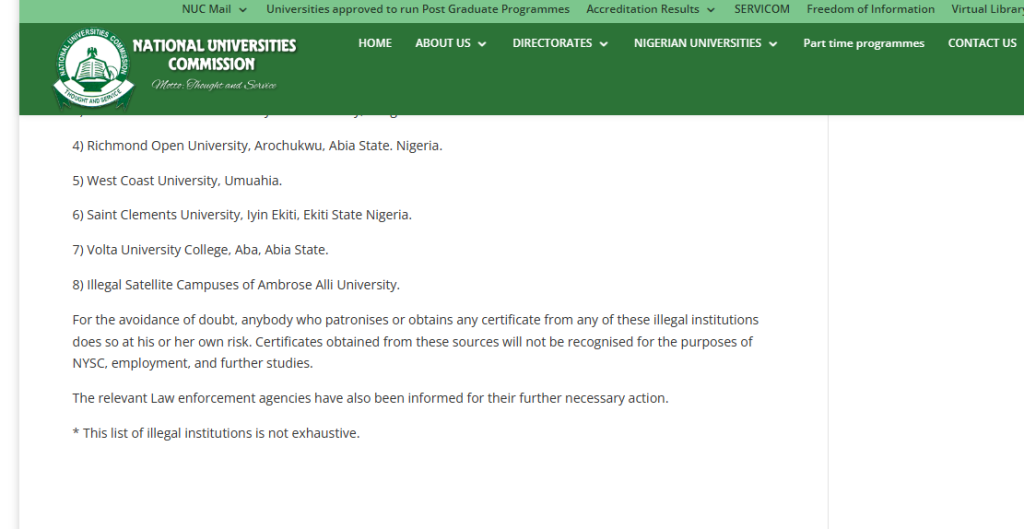Expand the NIGERIAN UNIVERSITIES dropdown arrow
The width and height of the screenshot is (1024, 529).
point(773,44)
